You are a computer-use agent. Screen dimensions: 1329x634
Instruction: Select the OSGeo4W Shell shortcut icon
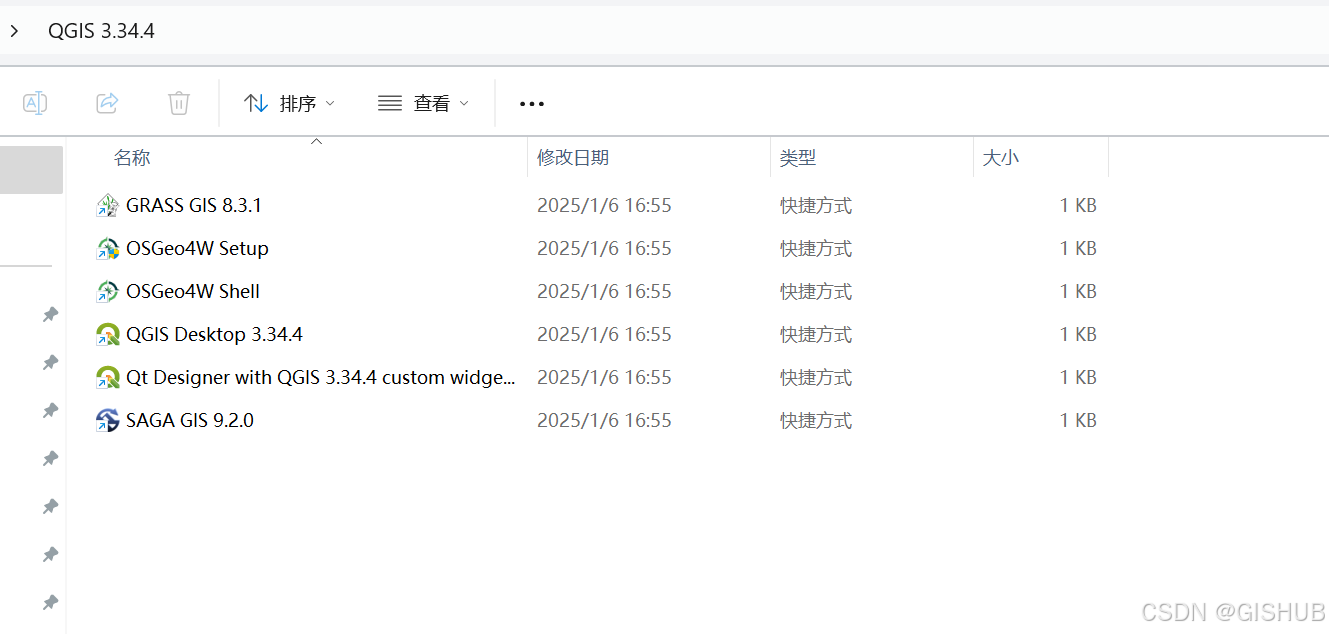point(107,292)
